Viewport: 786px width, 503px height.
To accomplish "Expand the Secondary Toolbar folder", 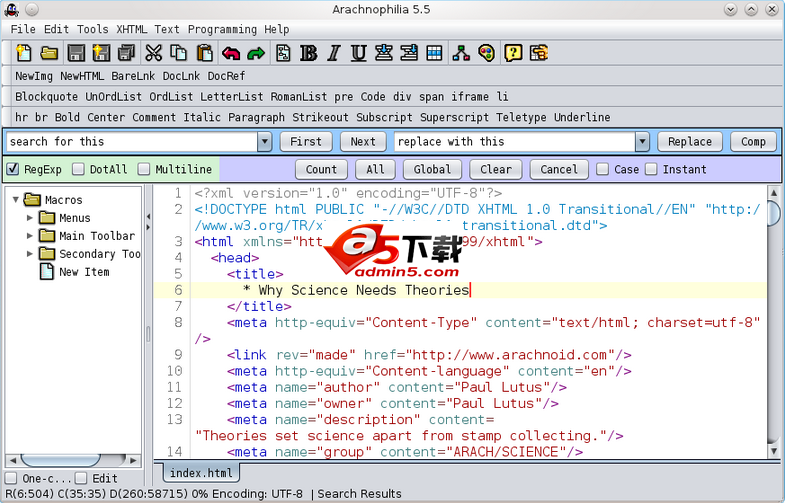I will click(30, 254).
